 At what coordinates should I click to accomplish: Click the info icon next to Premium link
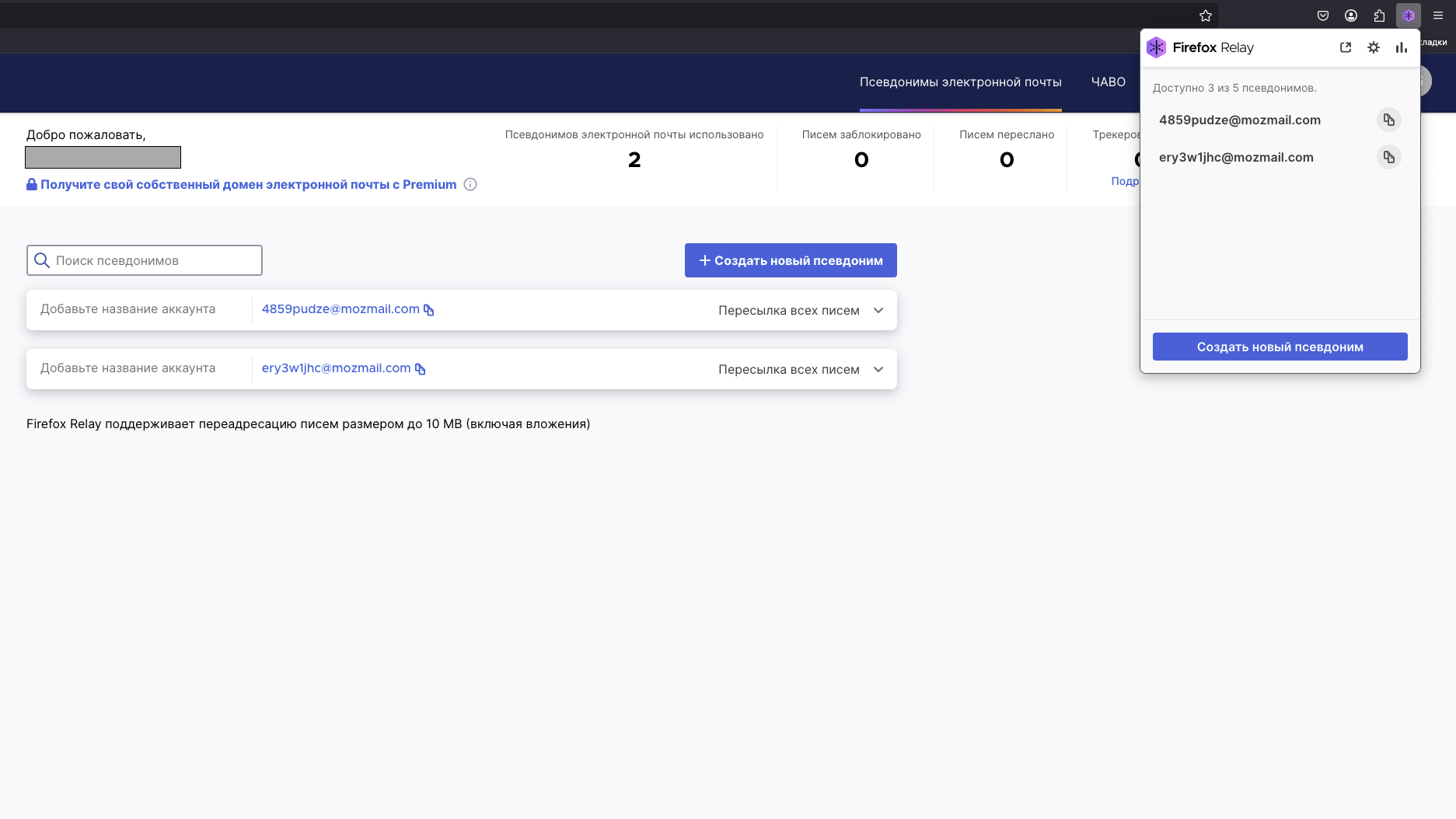(x=470, y=184)
